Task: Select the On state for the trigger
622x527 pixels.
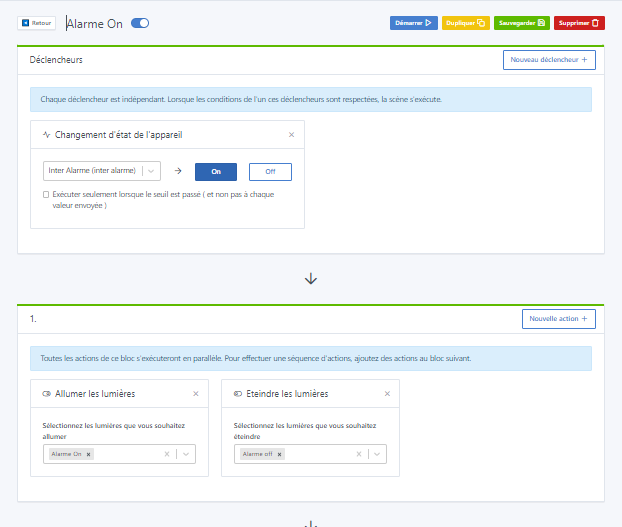Action: pyautogui.click(x=216, y=171)
